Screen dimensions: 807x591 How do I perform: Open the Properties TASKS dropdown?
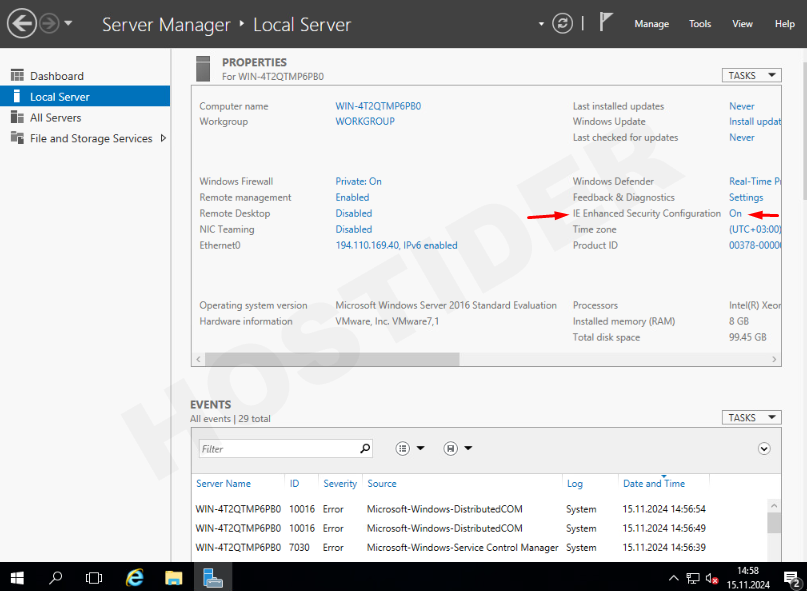(x=751, y=75)
